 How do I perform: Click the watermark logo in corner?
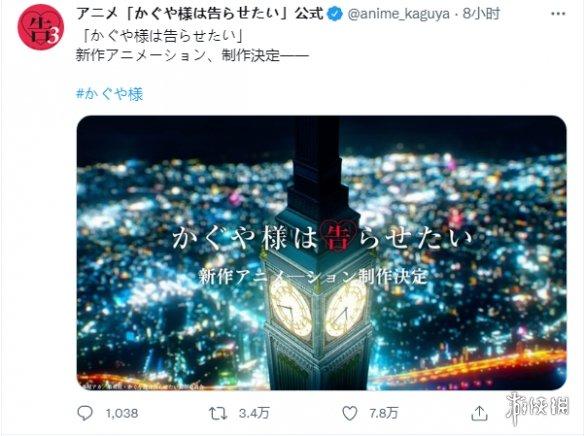coord(538,407)
